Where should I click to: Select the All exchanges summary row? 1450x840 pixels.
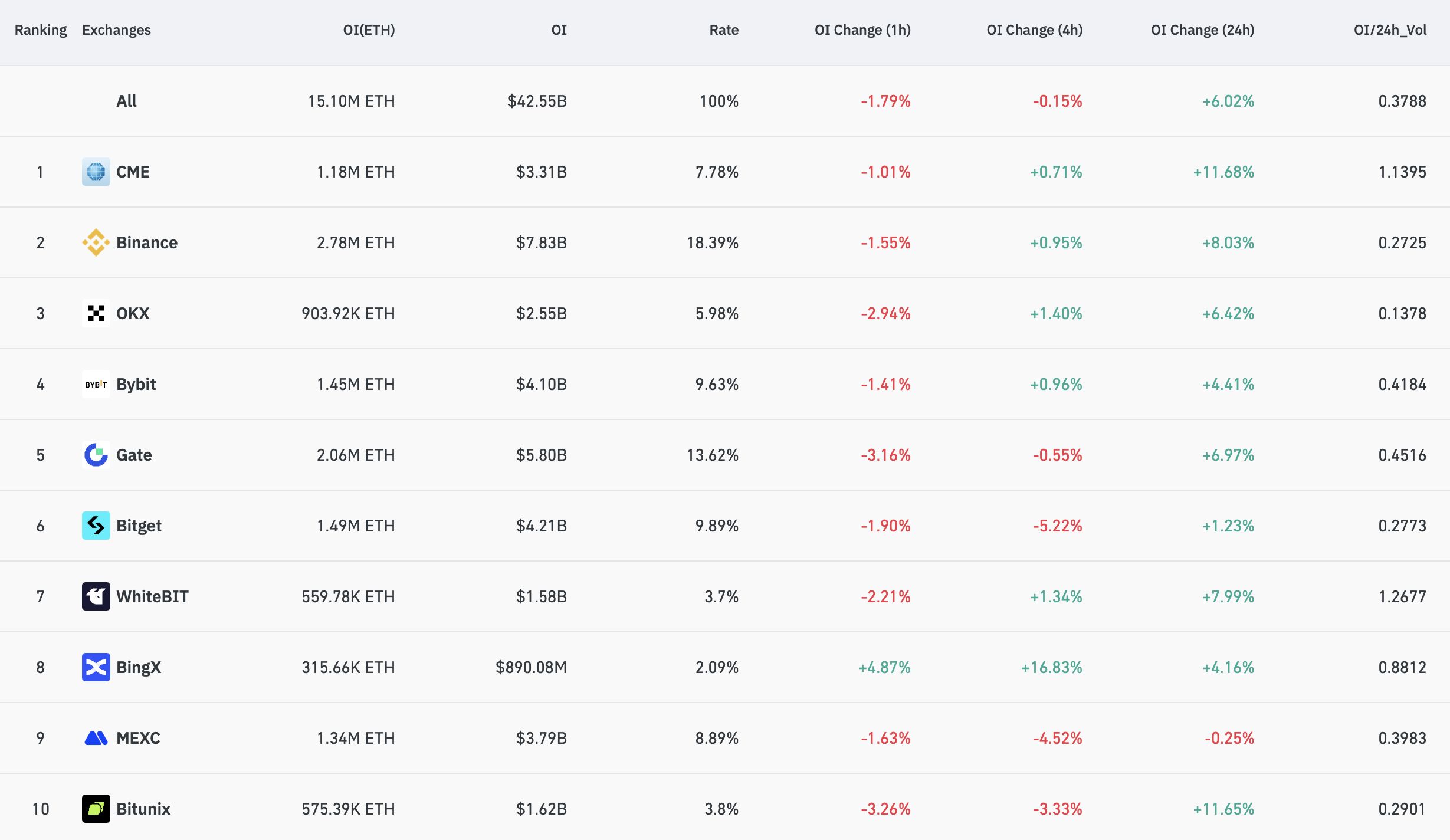[126, 101]
